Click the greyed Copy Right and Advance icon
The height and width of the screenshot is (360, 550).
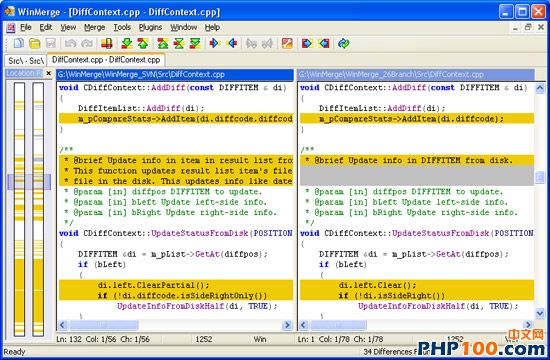[x=251, y=44]
